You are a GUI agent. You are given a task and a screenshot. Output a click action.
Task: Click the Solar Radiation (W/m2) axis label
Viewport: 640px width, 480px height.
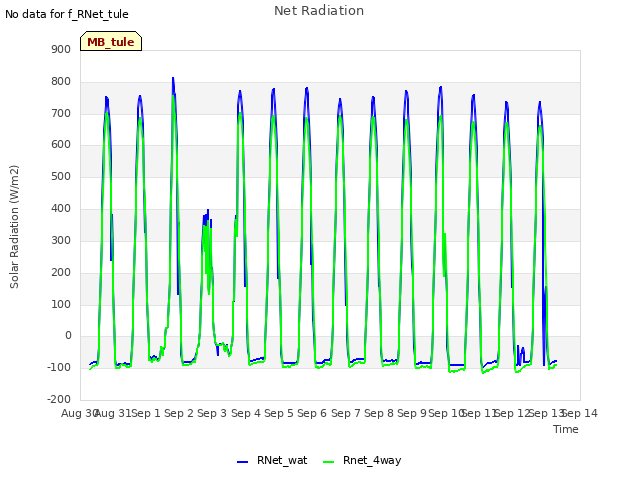[x=14, y=227]
